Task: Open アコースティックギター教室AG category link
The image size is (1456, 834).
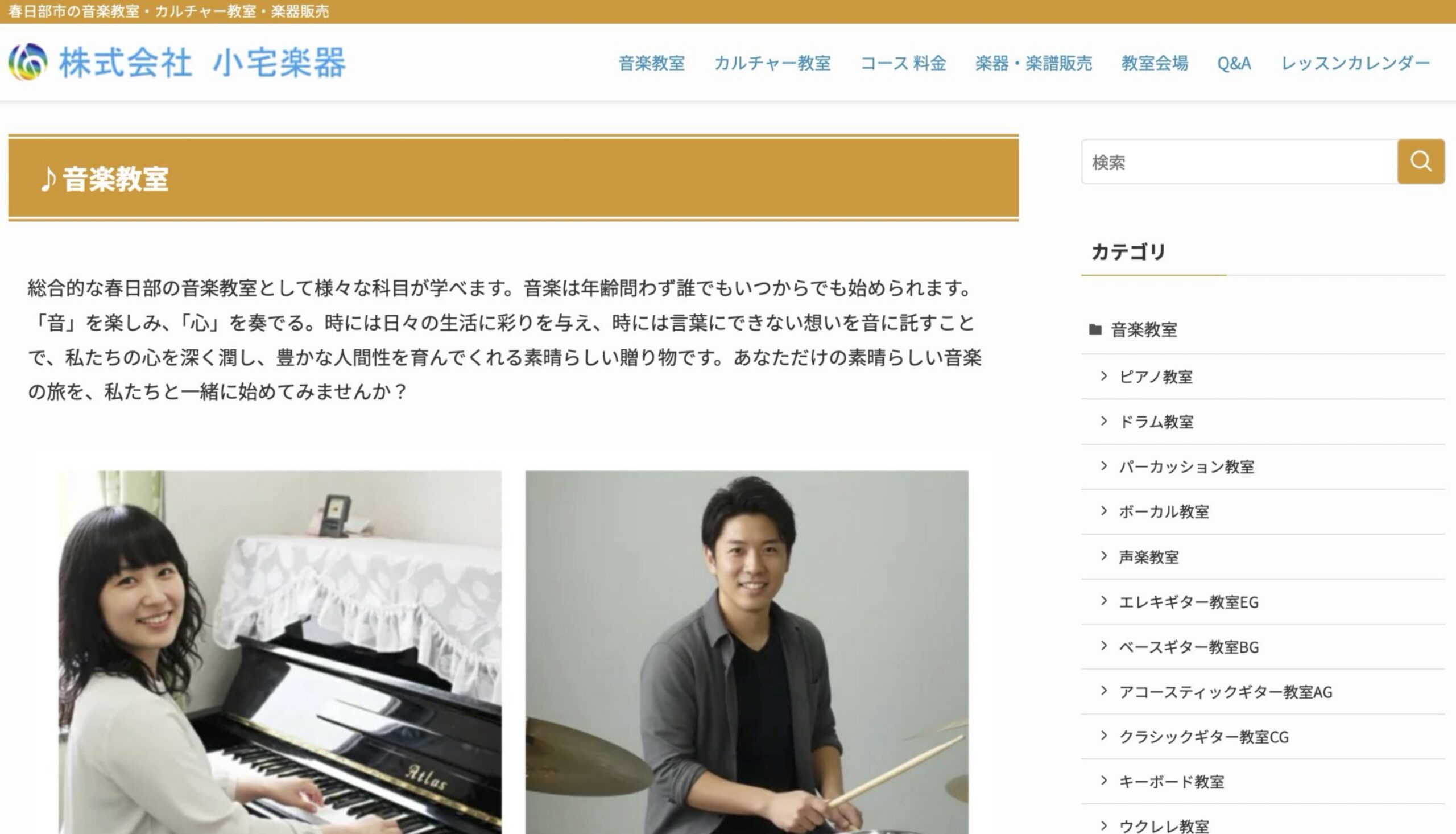Action: coord(1226,692)
